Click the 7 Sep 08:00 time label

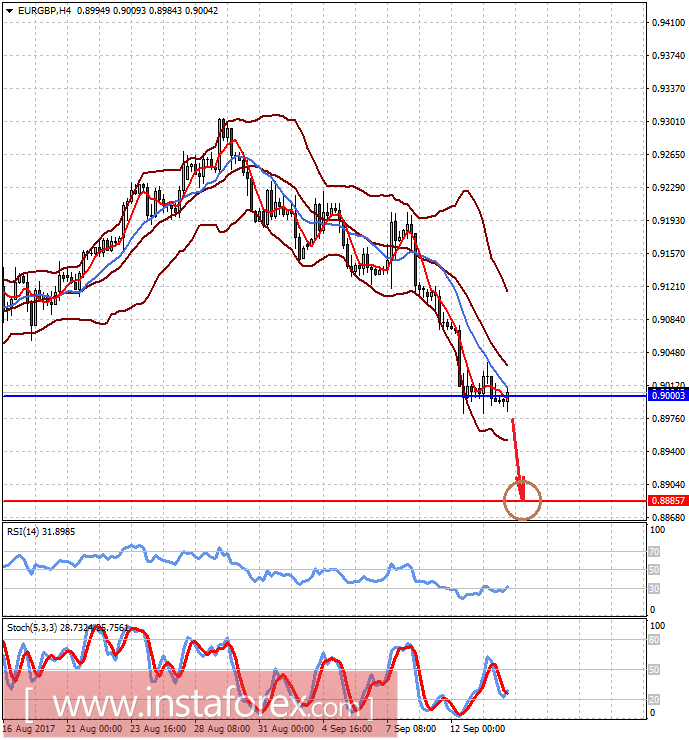(x=411, y=729)
